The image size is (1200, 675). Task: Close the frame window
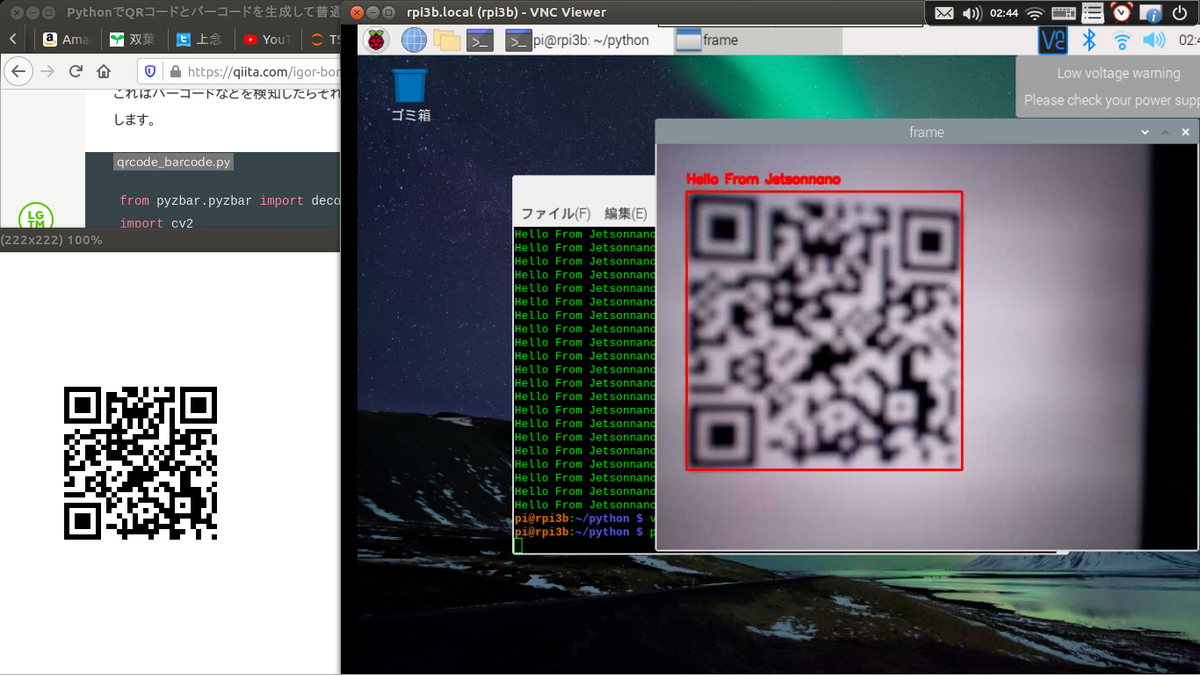coord(1186,132)
